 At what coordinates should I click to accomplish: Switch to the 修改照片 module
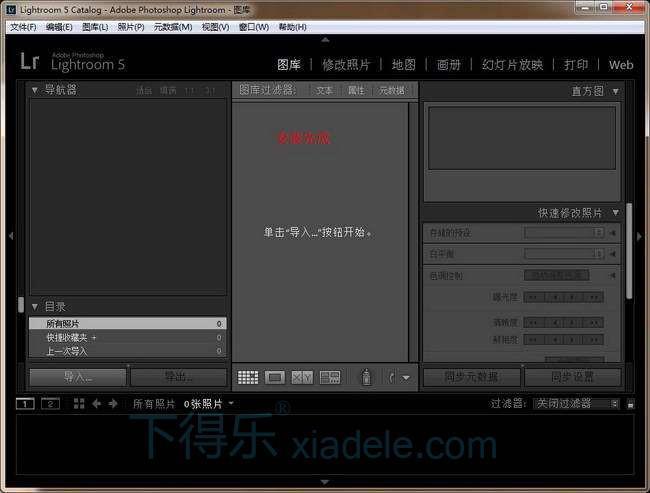pyautogui.click(x=346, y=65)
